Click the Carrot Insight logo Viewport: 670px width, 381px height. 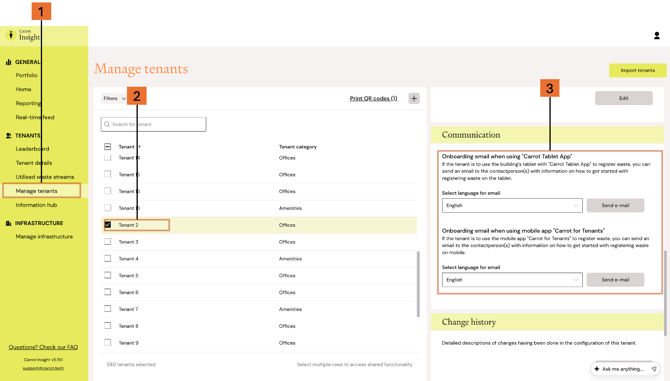[x=24, y=35]
